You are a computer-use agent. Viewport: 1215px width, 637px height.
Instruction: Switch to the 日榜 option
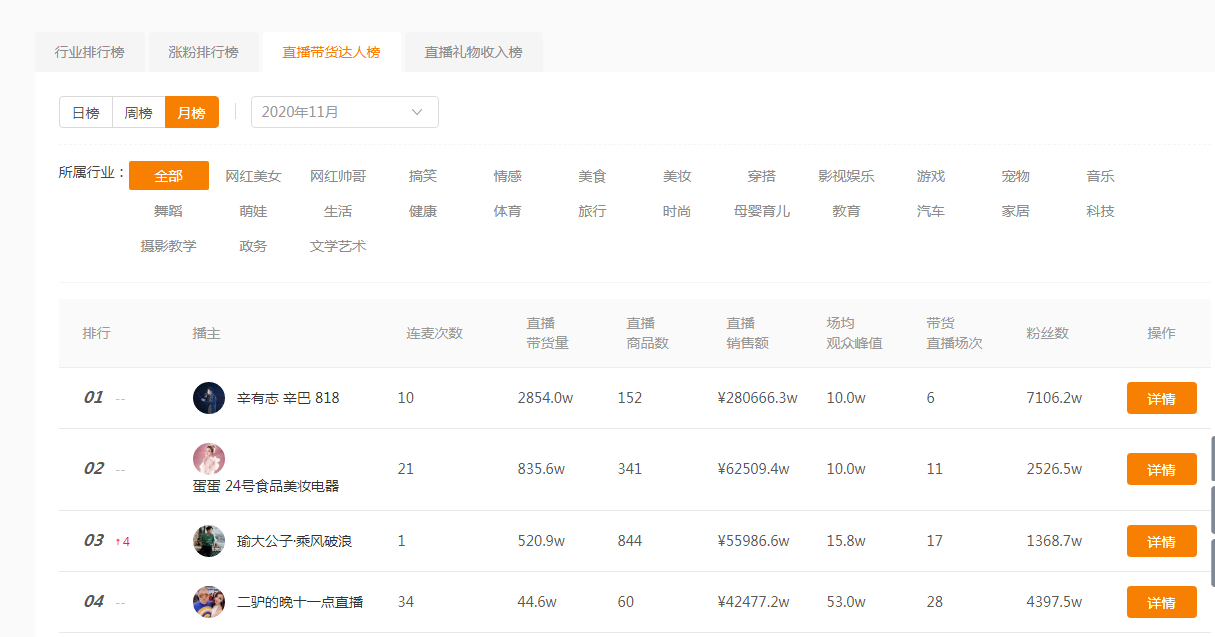click(86, 112)
